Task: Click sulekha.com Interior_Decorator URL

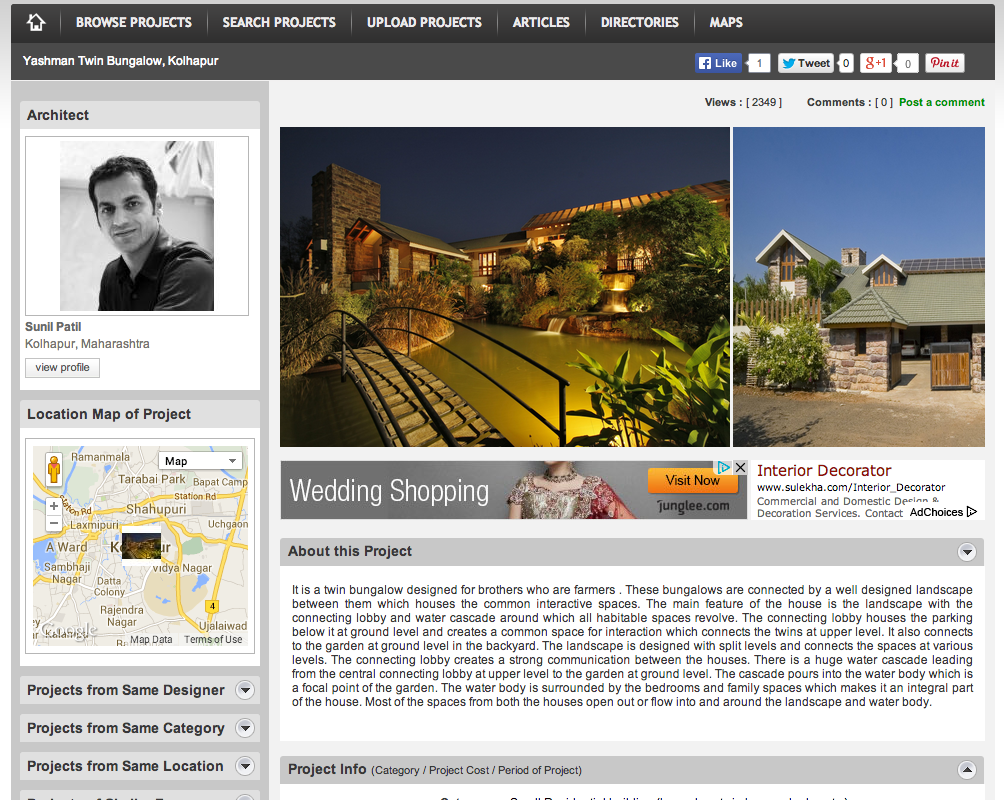Action: pos(851,487)
